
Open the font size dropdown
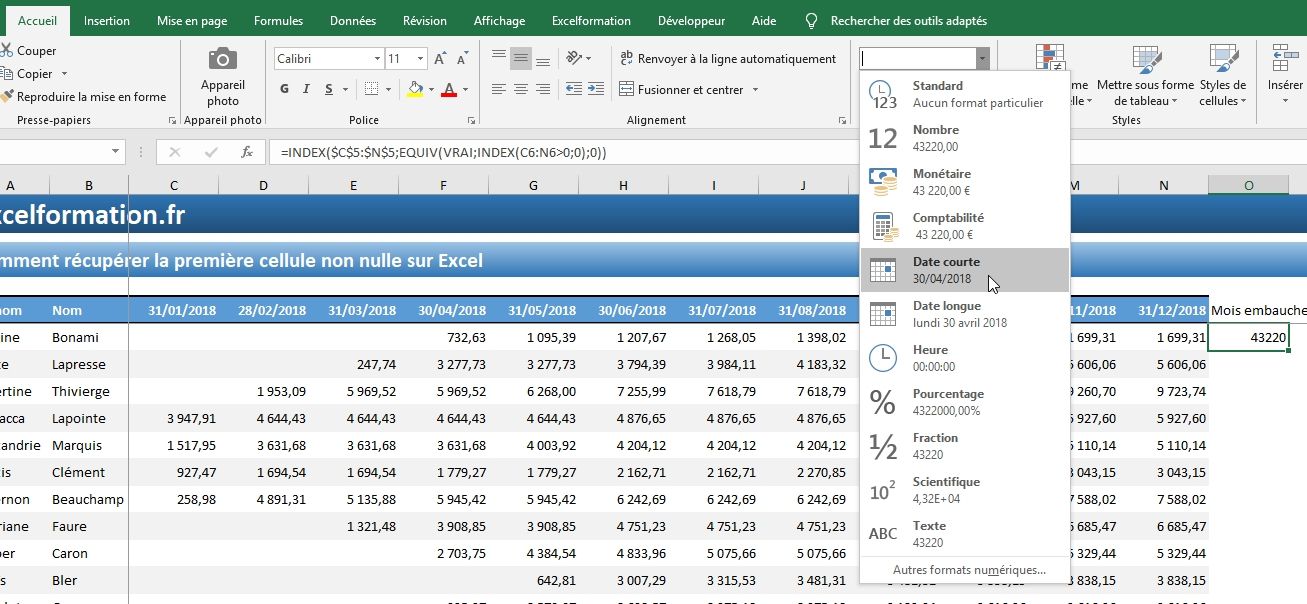tap(421, 58)
